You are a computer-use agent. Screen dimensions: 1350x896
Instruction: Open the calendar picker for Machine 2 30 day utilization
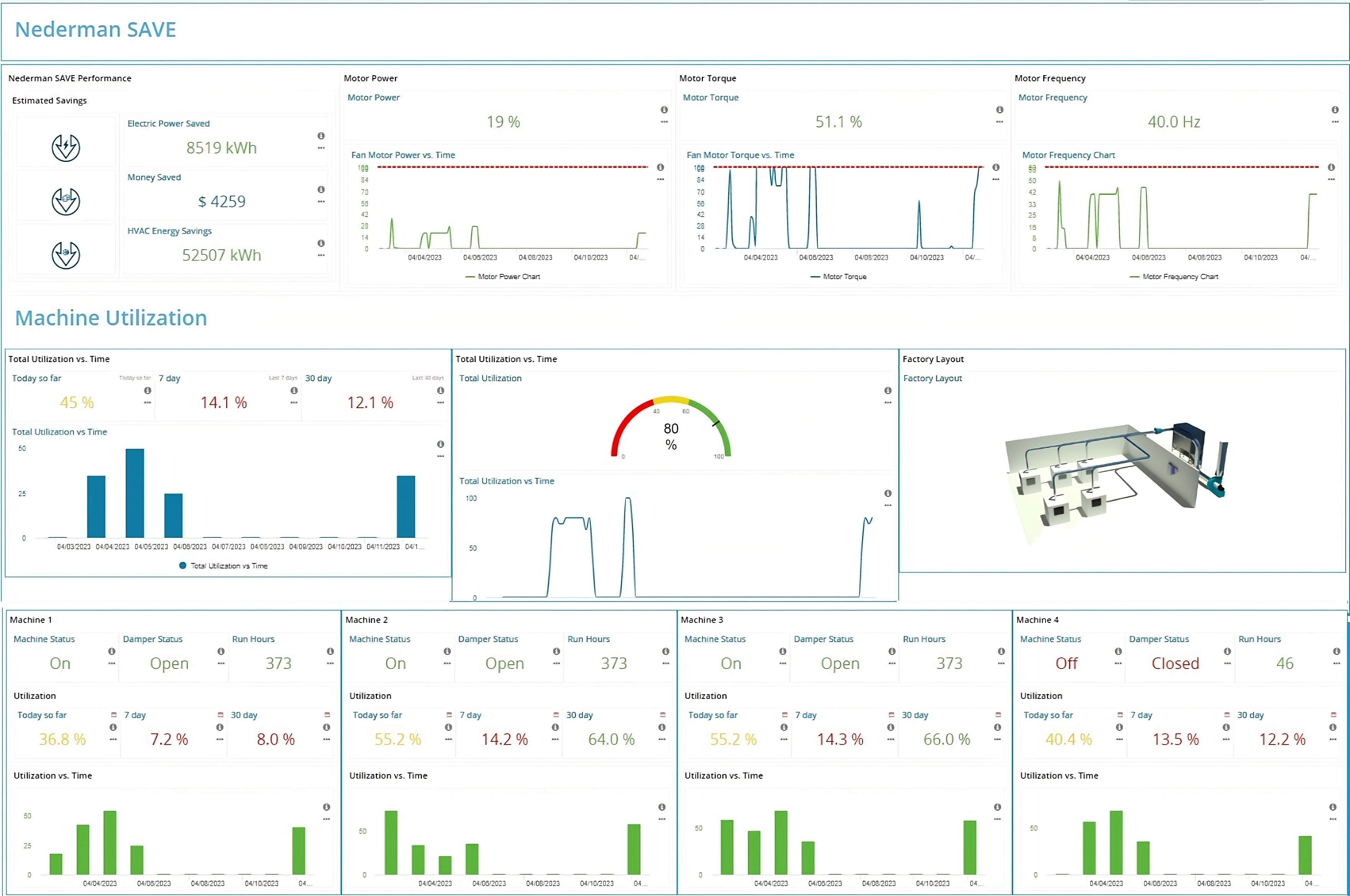pyautogui.click(x=662, y=714)
